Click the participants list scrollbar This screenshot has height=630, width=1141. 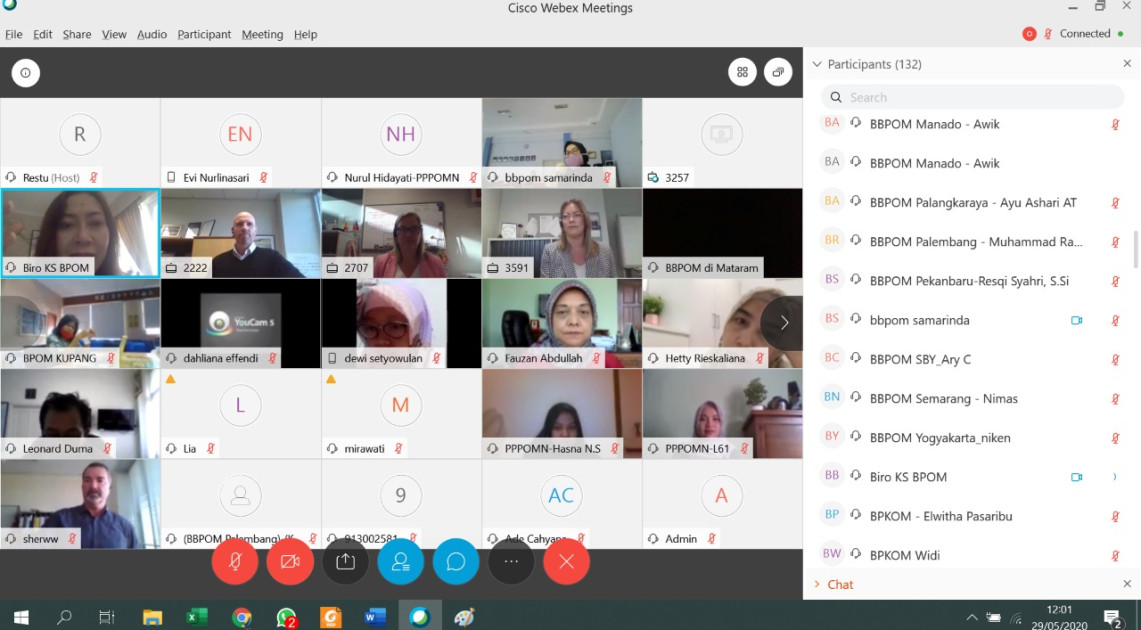(1135, 250)
